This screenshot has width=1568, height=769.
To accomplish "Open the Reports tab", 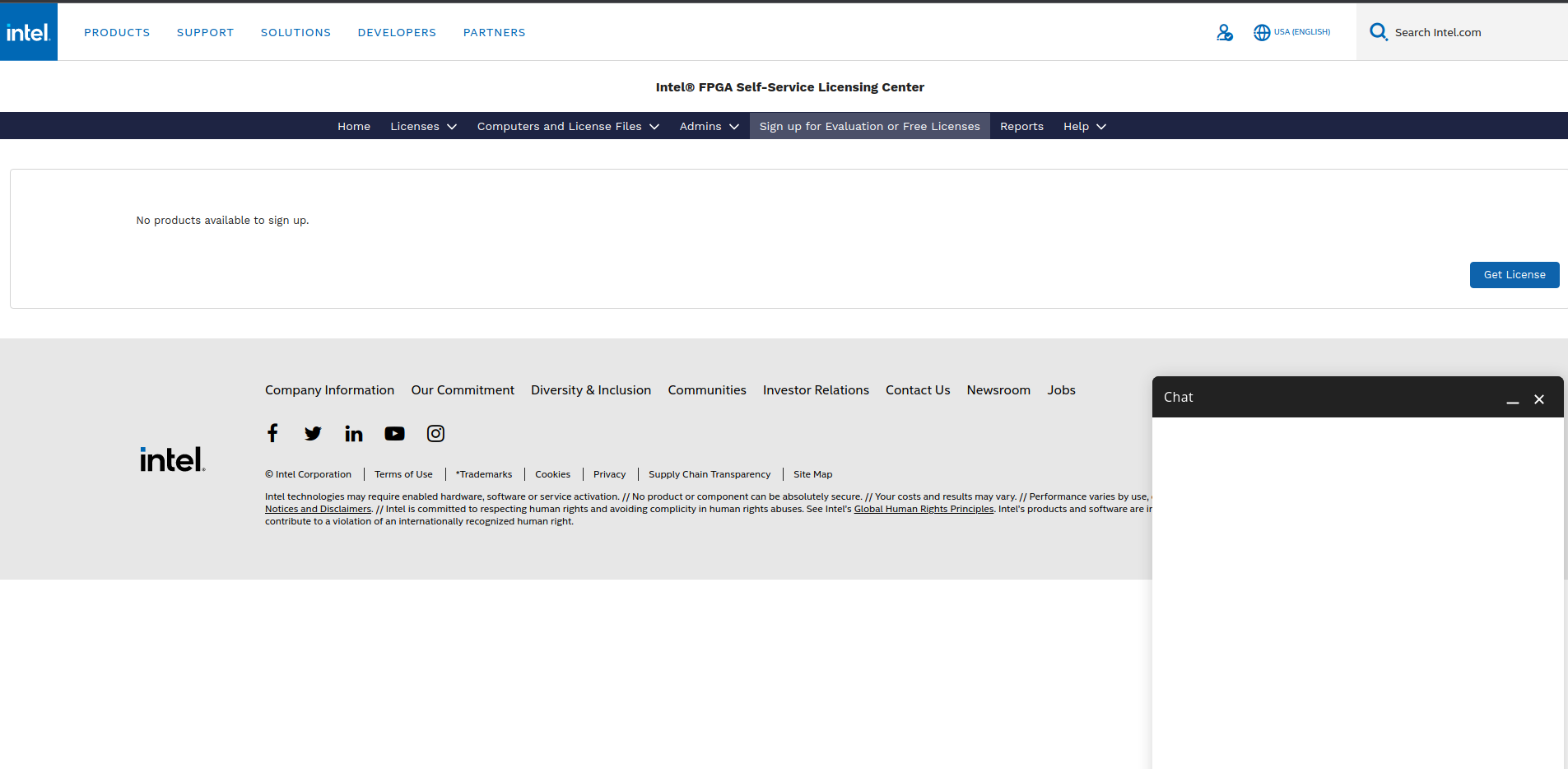I will (x=1021, y=126).
